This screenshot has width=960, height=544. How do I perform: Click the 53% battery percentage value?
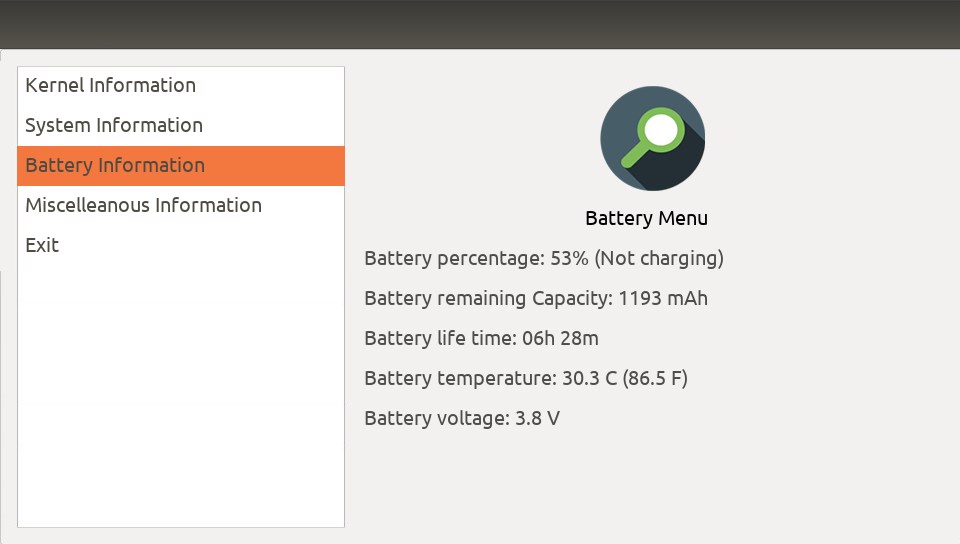tap(569, 258)
